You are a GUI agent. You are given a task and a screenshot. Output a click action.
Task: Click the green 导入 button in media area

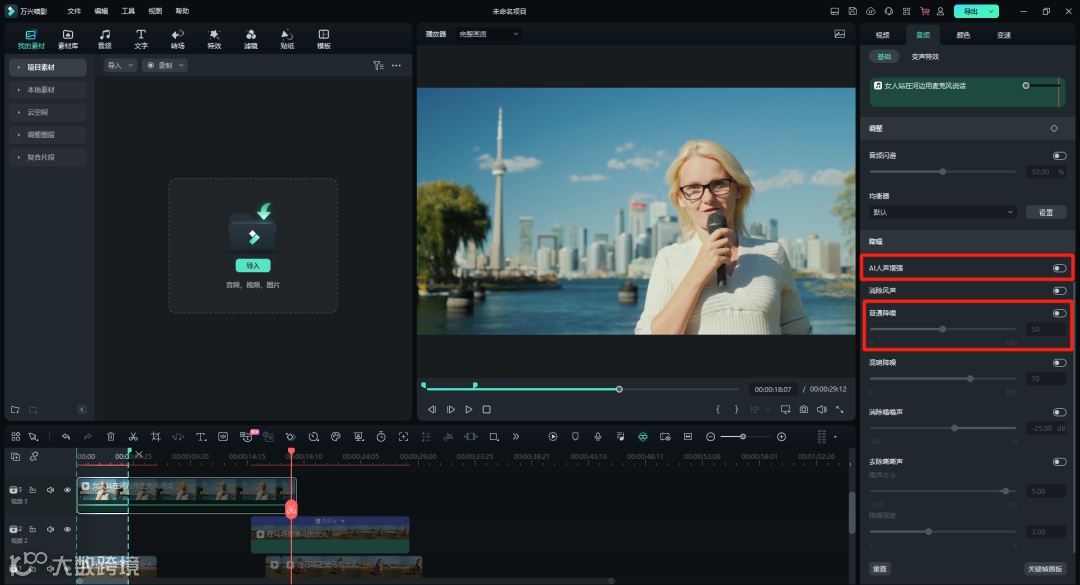click(x=253, y=266)
